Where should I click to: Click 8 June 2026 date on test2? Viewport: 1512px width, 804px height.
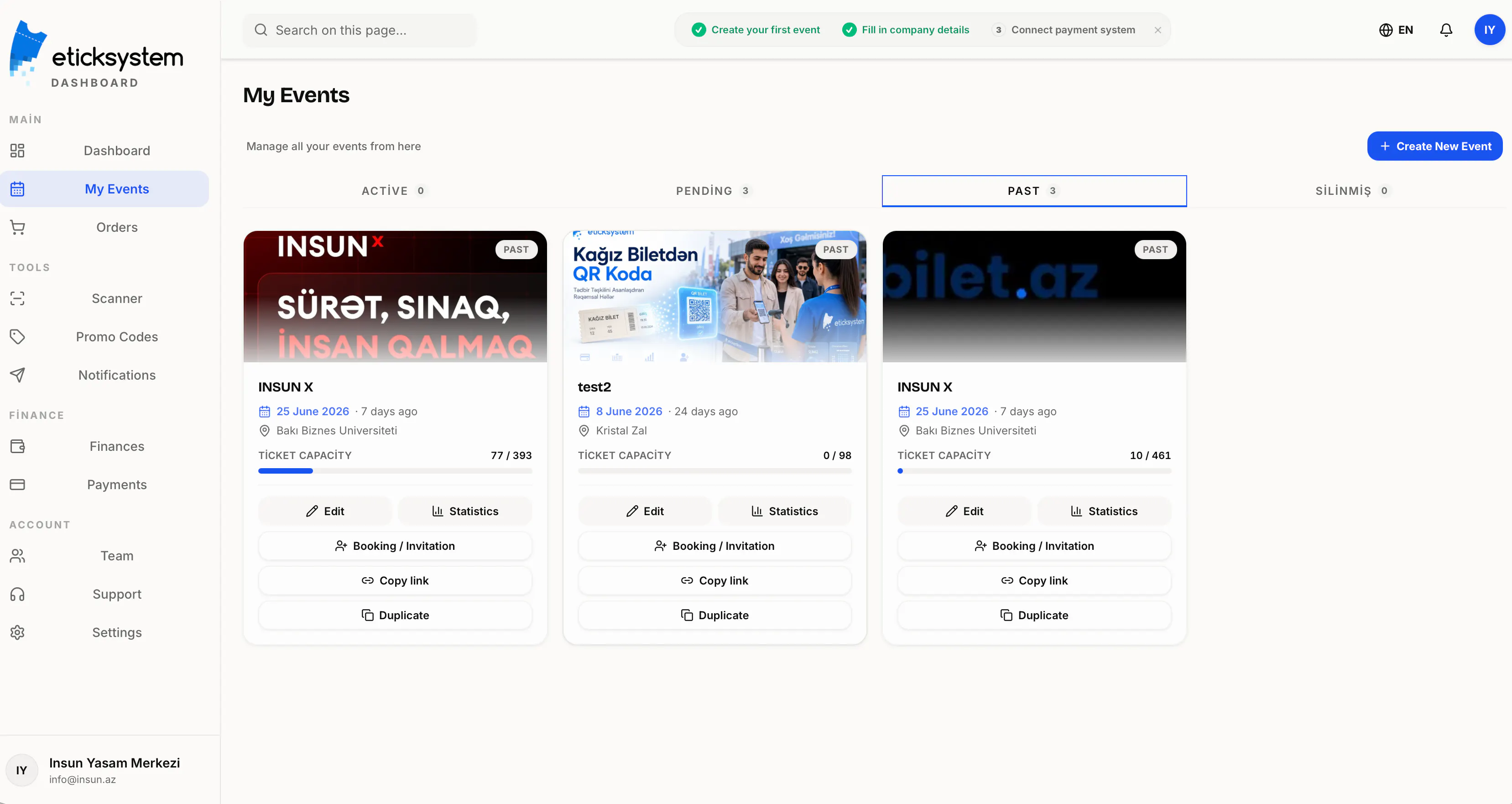[x=629, y=412]
